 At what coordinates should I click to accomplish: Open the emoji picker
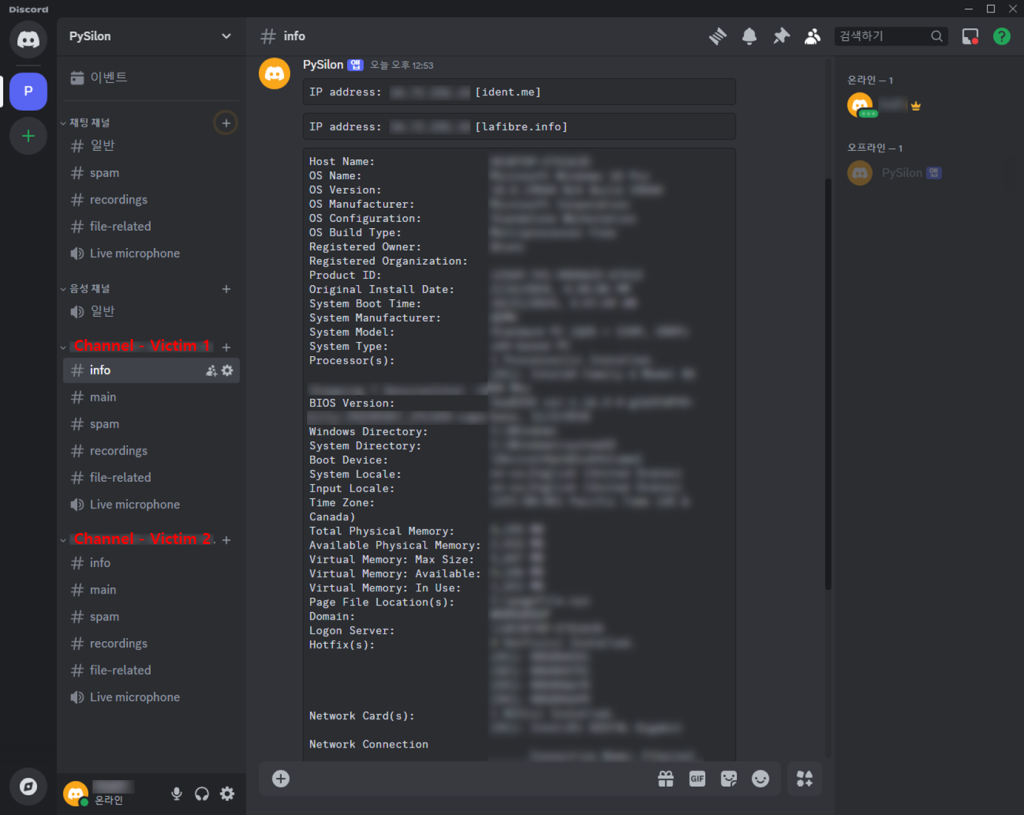(760, 779)
